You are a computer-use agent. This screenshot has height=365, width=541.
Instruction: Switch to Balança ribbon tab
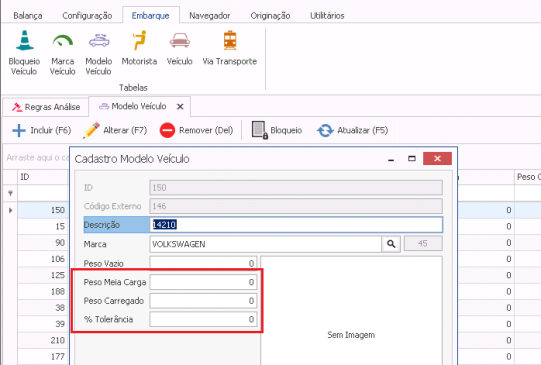[28, 16]
